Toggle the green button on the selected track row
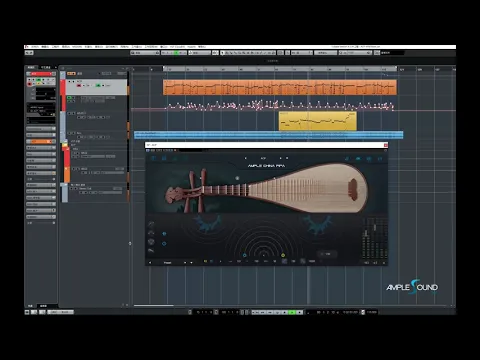Image resolution: width=480 pixels, height=360 pixels. coord(98,85)
